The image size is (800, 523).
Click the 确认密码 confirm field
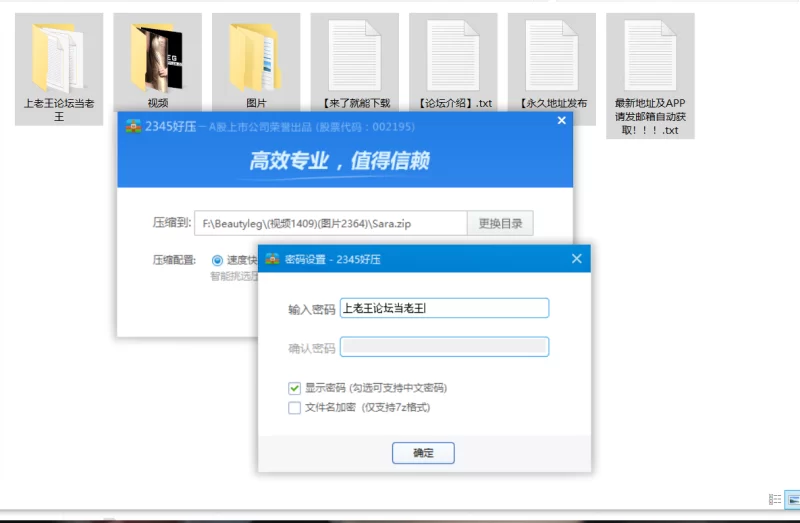pos(444,347)
